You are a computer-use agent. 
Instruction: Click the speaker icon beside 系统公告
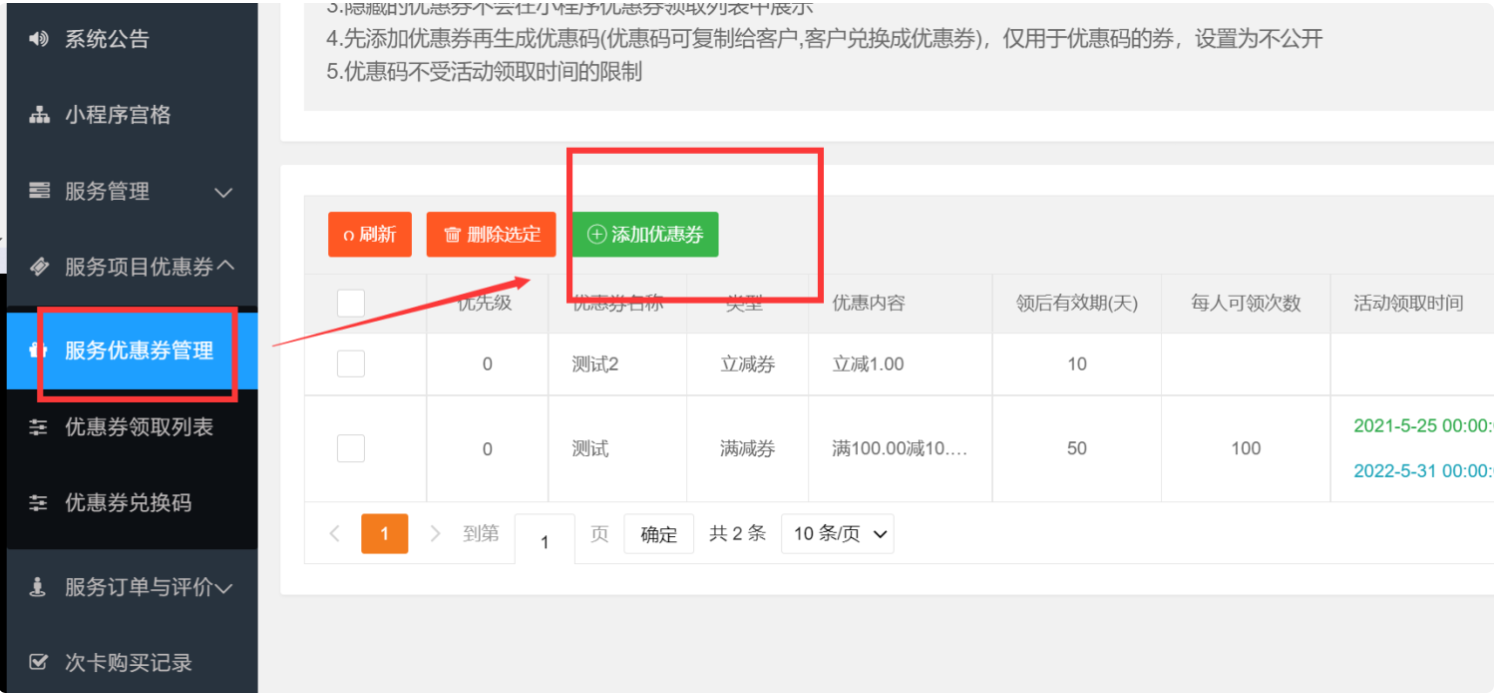pos(39,39)
